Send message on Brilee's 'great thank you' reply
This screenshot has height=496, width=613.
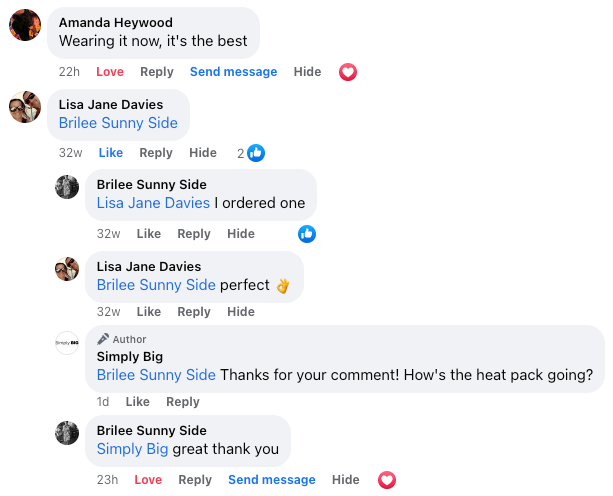pyautogui.click(x=272, y=480)
